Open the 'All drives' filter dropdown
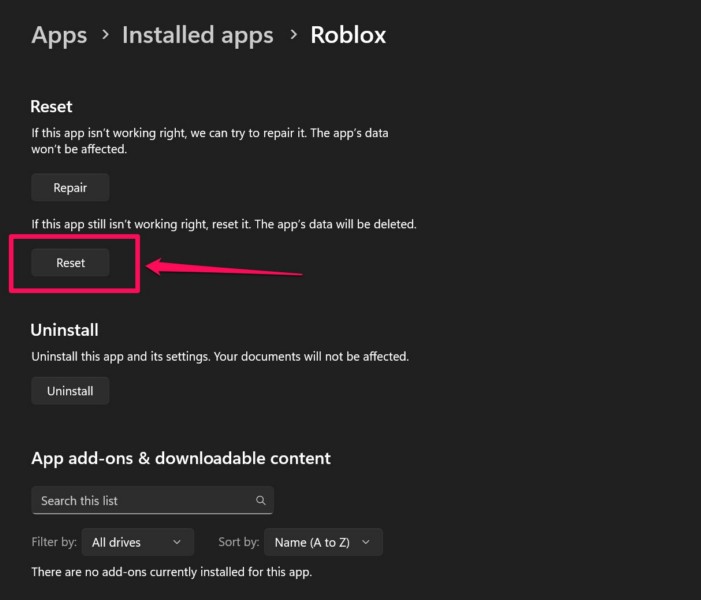This screenshot has height=600, width=701. tap(136, 542)
